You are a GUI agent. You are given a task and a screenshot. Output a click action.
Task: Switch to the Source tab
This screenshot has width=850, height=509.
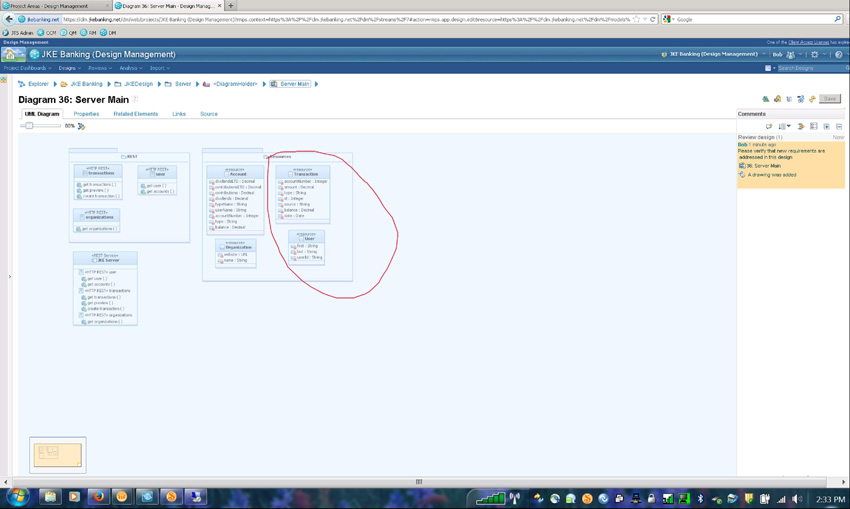coord(209,114)
